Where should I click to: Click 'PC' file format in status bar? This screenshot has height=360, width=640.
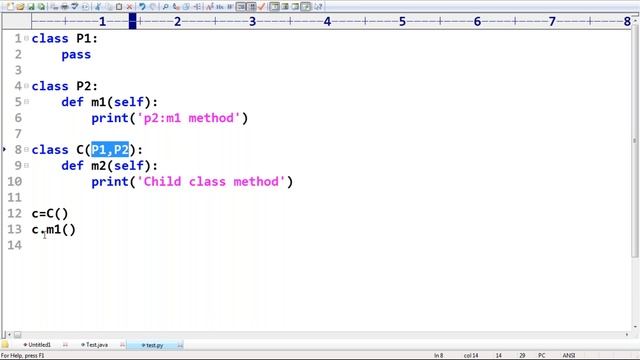(542, 356)
